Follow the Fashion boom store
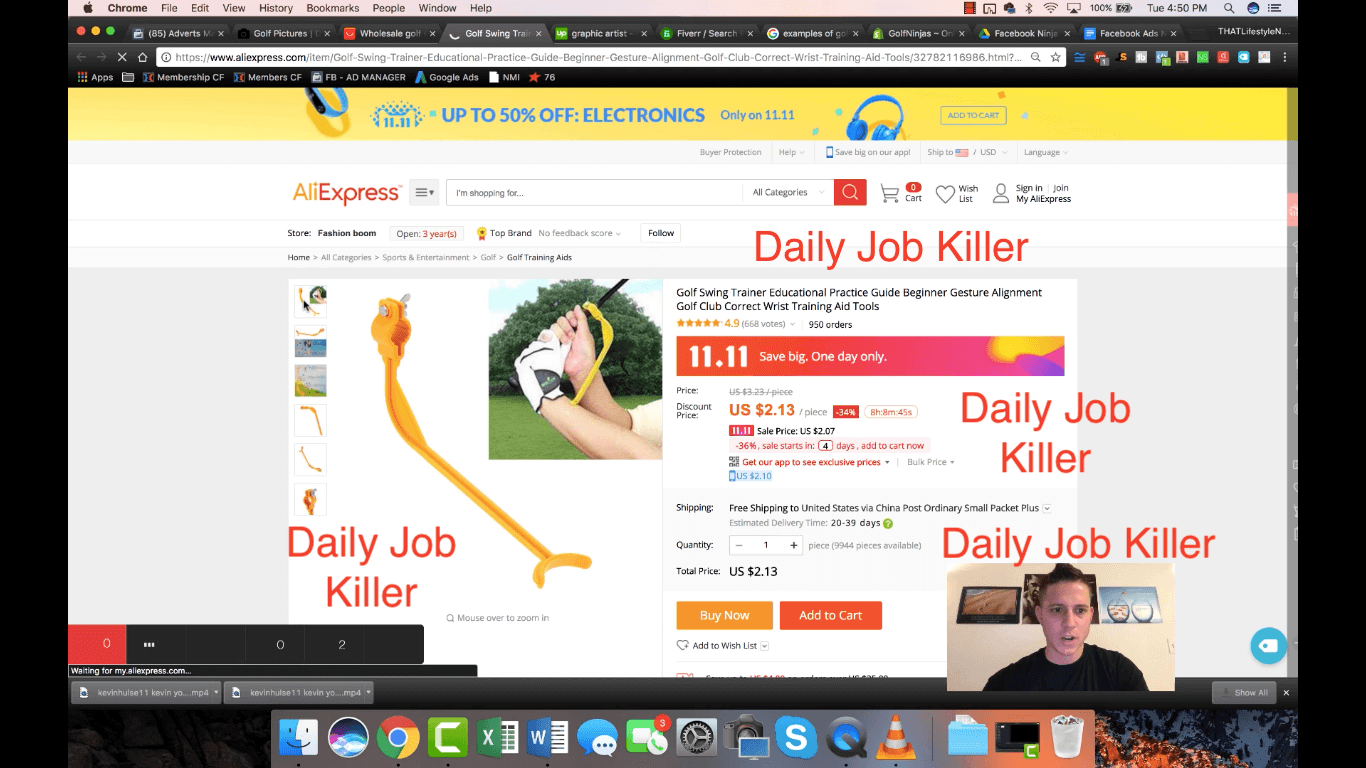Image resolution: width=1366 pixels, height=768 pixels. tap(661, 233)
